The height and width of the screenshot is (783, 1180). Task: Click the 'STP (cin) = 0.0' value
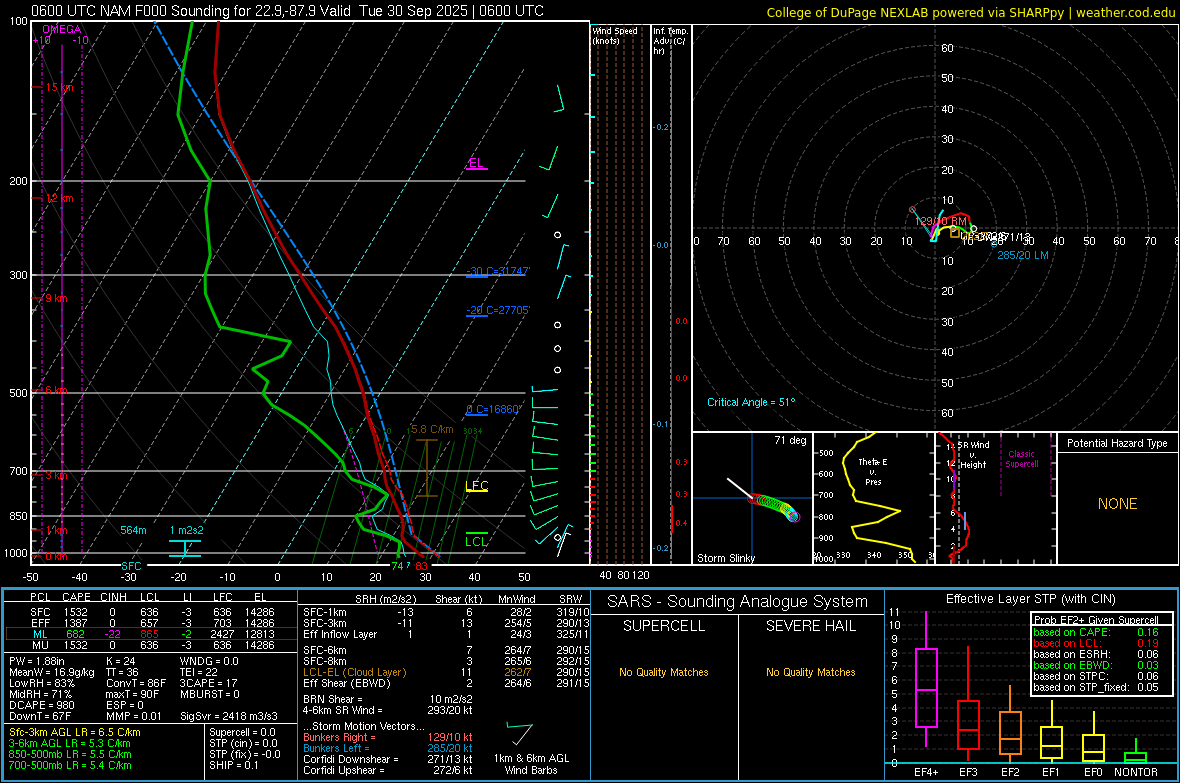pyautogui.click(x=243, y=743)
